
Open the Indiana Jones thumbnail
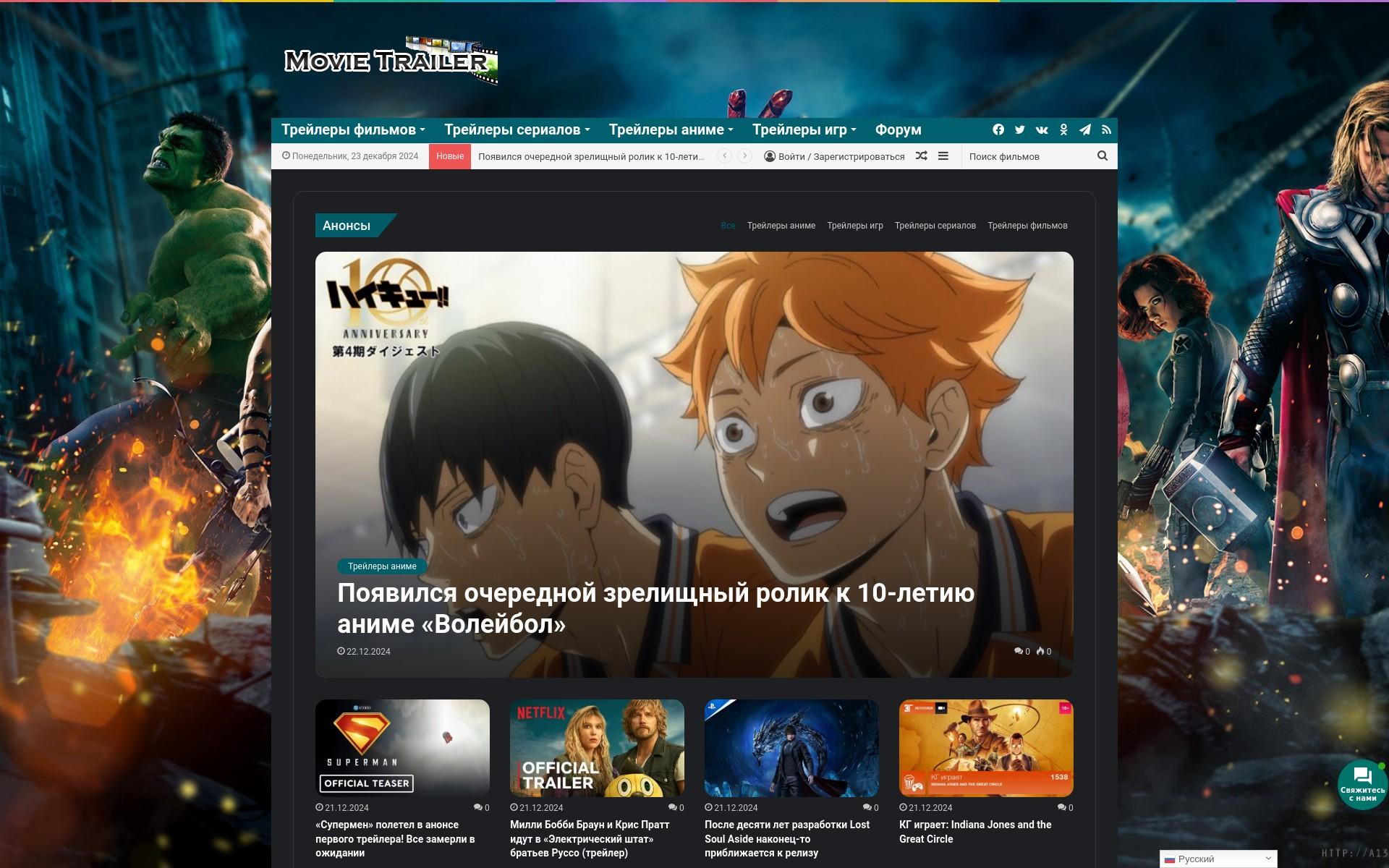986,748
